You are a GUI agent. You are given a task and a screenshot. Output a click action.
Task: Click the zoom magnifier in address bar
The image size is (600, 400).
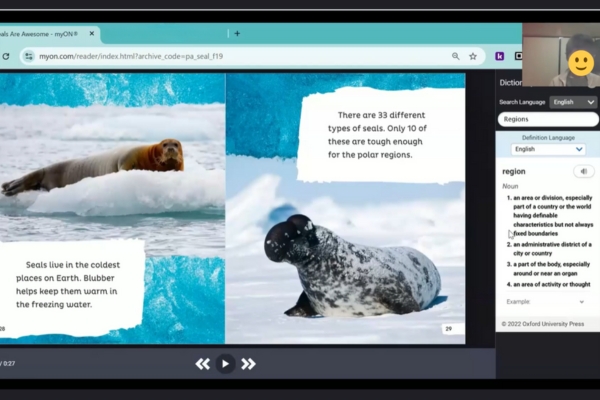click(x=456, y=57)
